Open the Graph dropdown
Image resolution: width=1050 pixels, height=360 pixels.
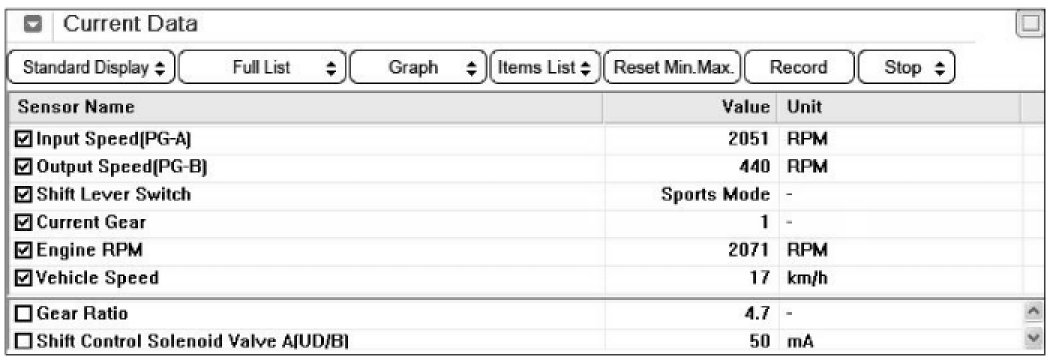[418, 68]
